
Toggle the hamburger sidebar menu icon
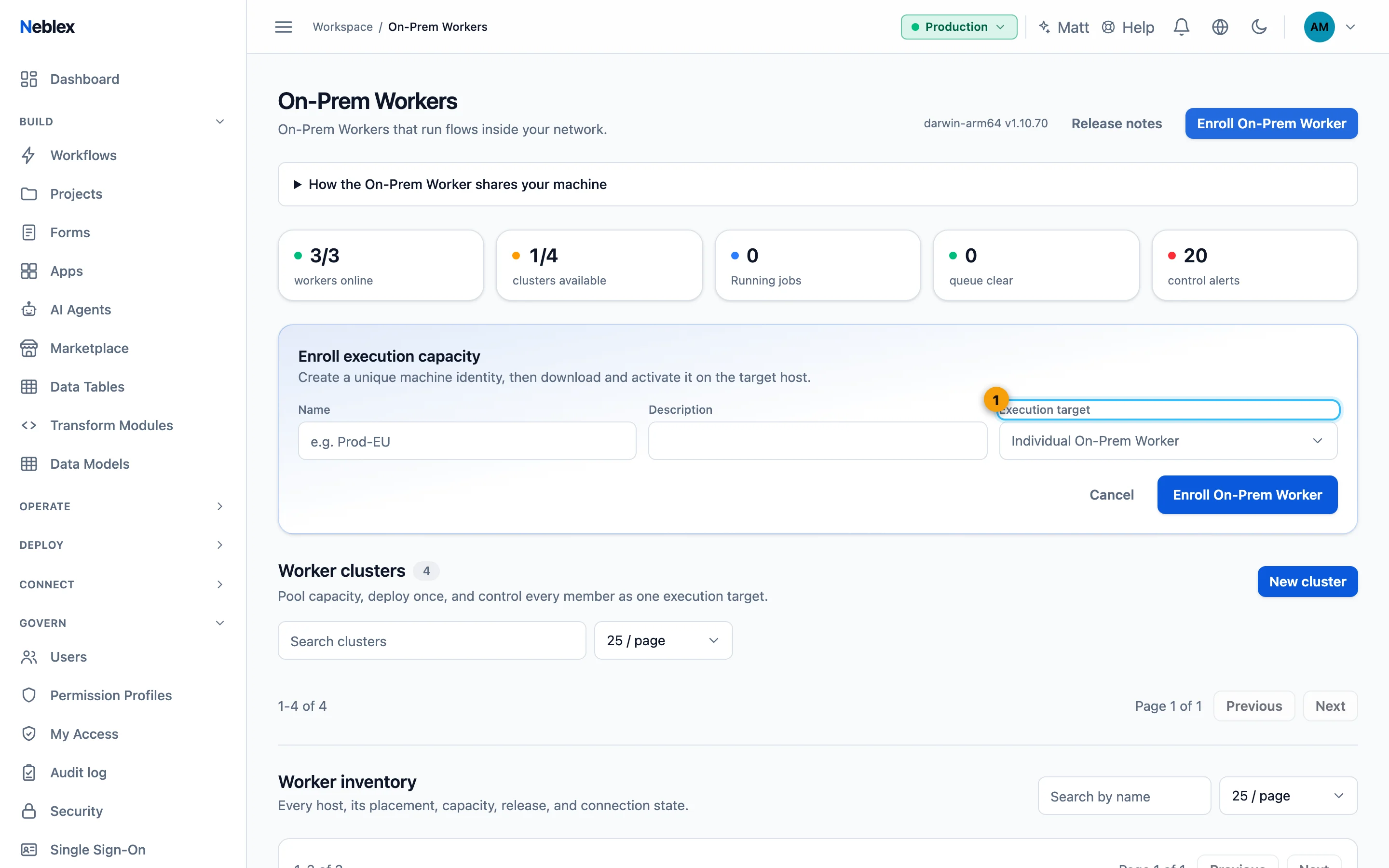(x=284, y=27)
